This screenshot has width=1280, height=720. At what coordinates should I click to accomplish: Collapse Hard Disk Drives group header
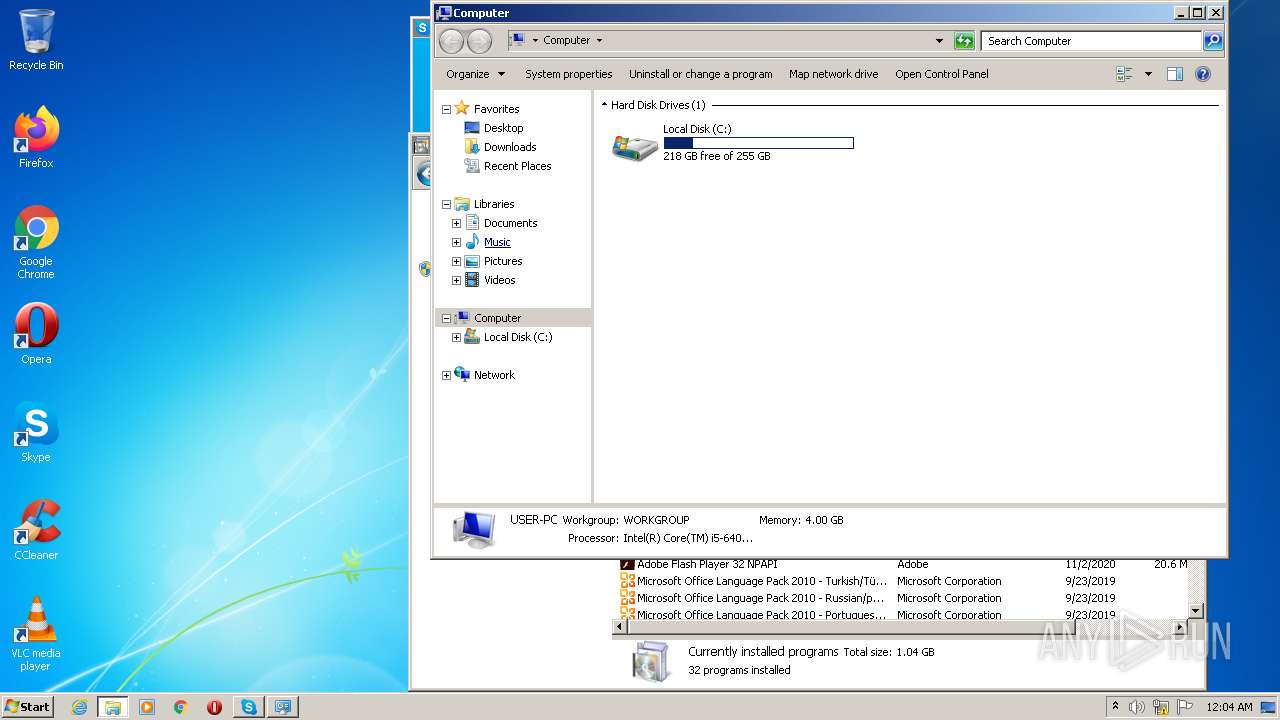click(604, 104)
